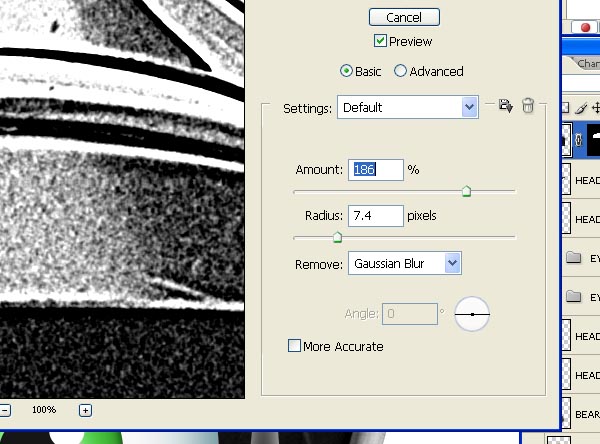Screen dimensions: 600x444
Task: Click the disabled Angle input field
Action: (410, 314)
